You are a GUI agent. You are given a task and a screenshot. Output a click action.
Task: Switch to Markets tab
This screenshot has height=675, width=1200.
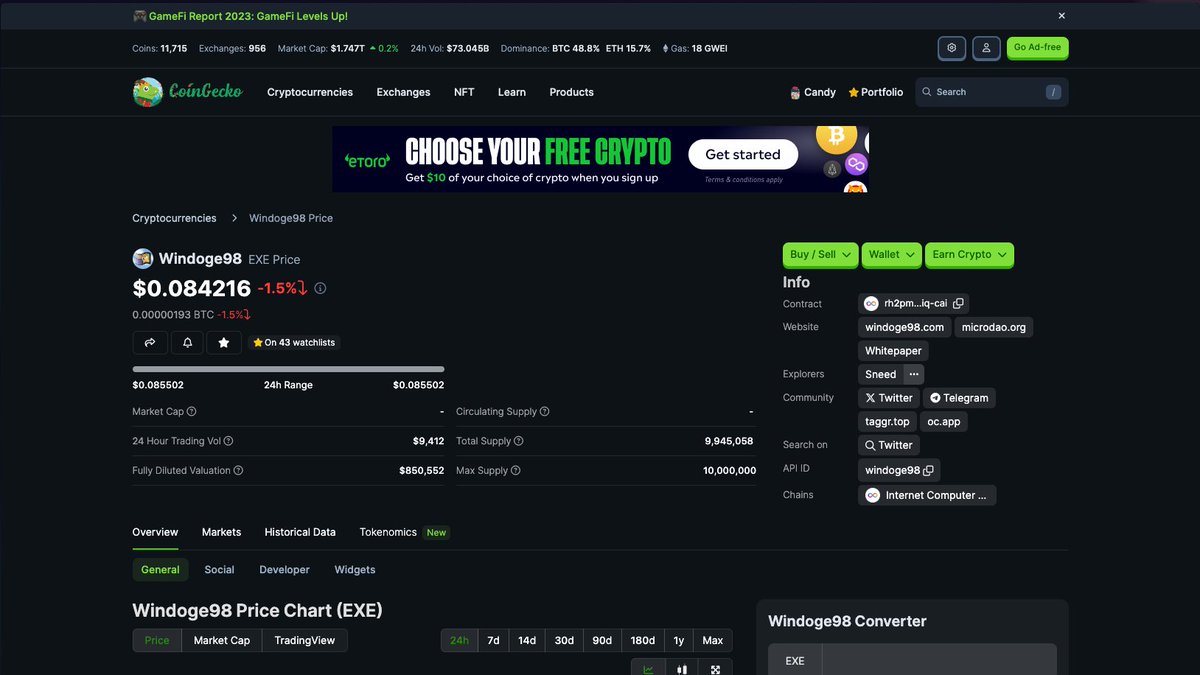(221, 532)
